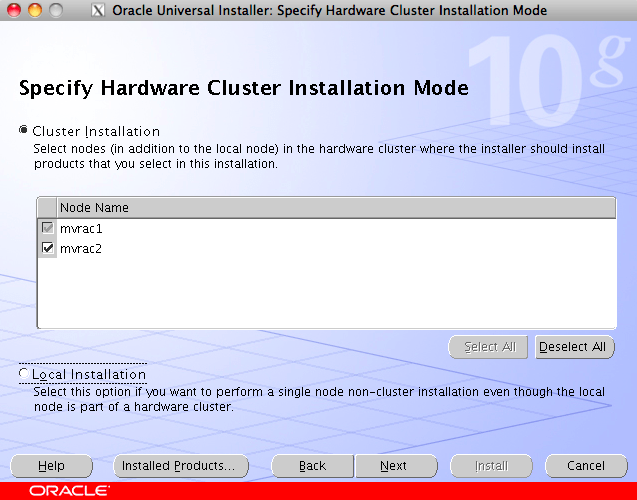Viewport: 637px width, 500px height.
Task: Open the Installed Products dialog
Action: (178, 466)
